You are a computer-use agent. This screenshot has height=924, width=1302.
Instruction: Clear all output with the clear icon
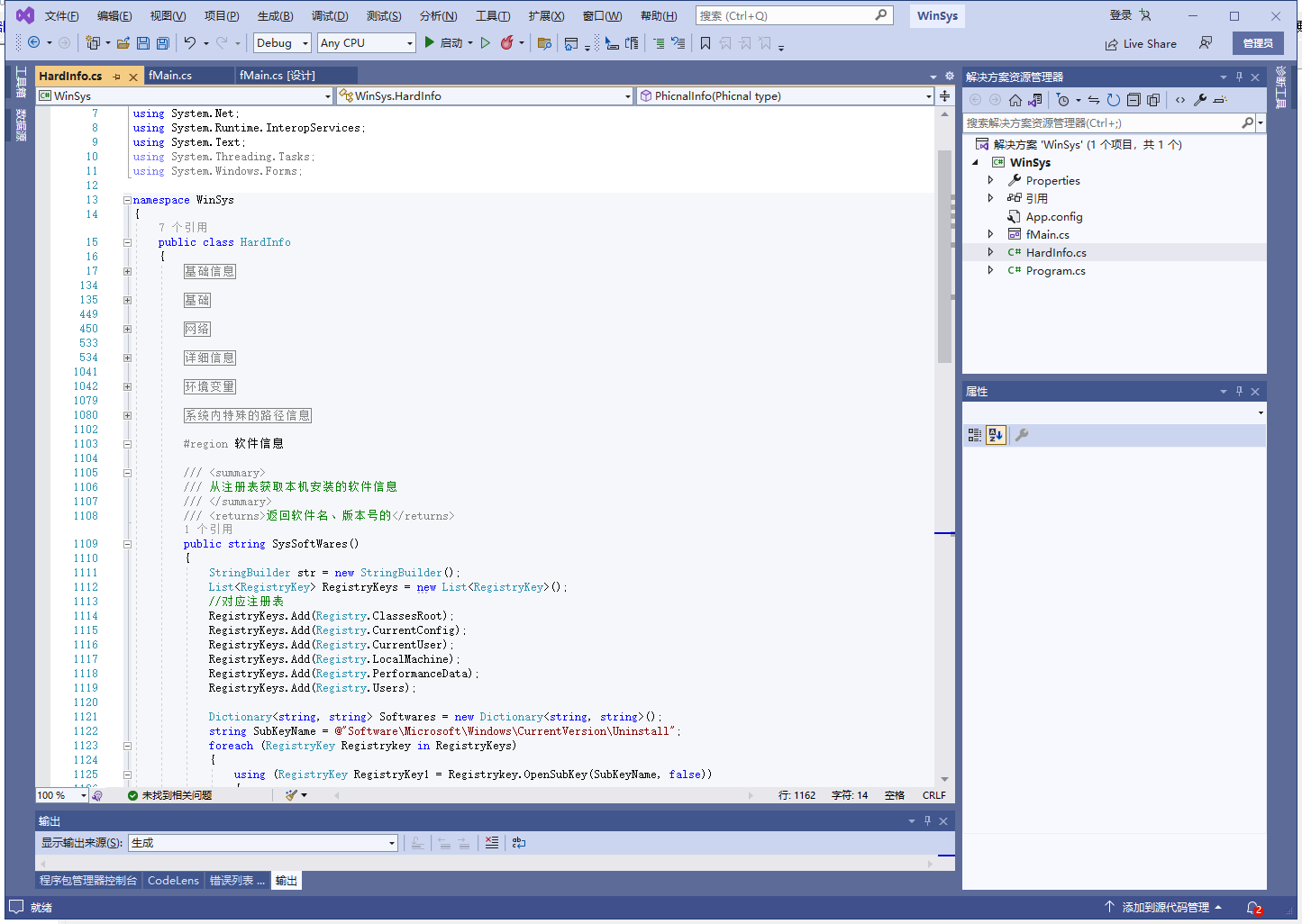[492, 843]
